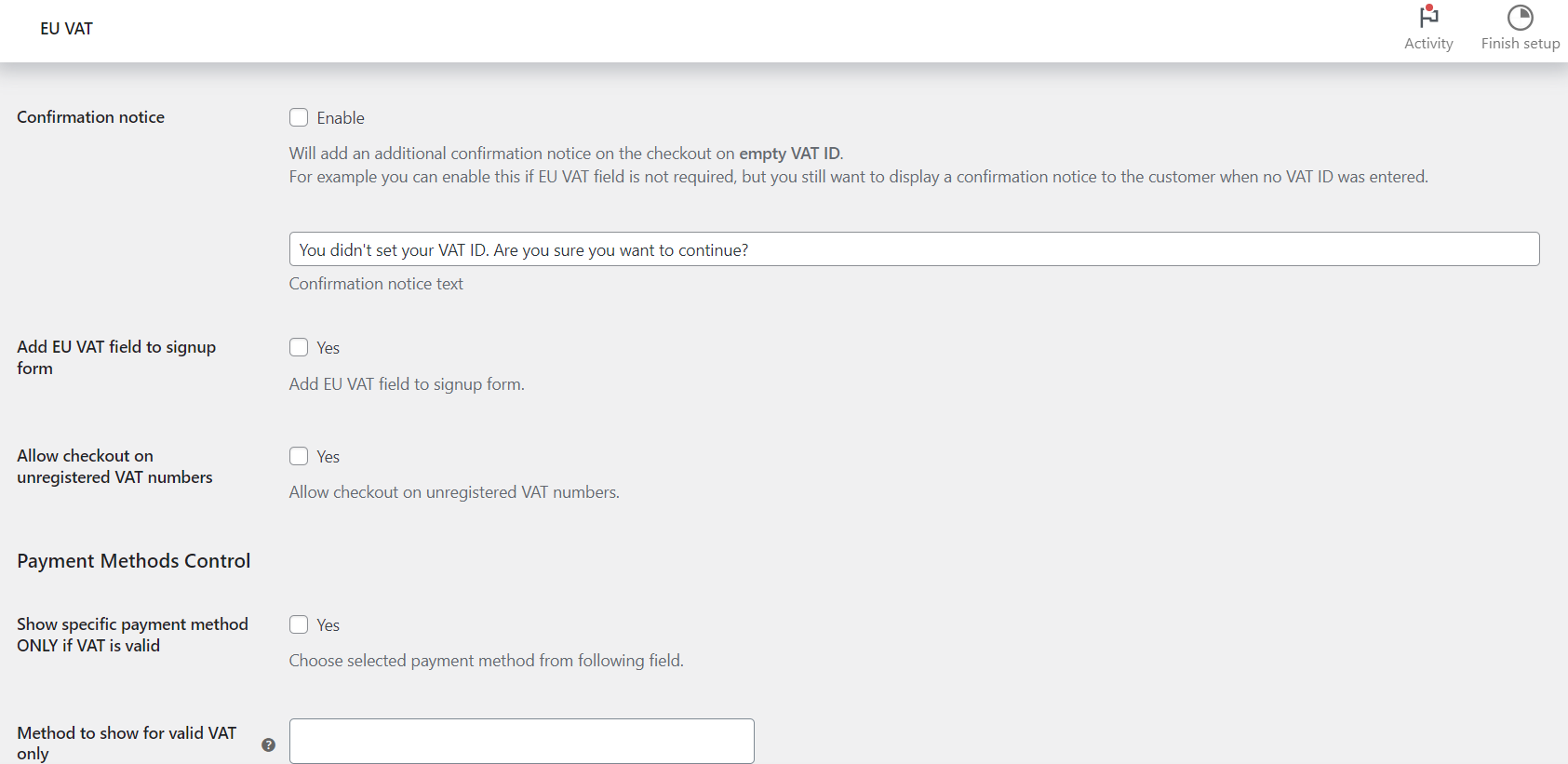This screenshot has width=1568, height=764.
Task: Click the Activity label
Action: tap(1429, 43)
